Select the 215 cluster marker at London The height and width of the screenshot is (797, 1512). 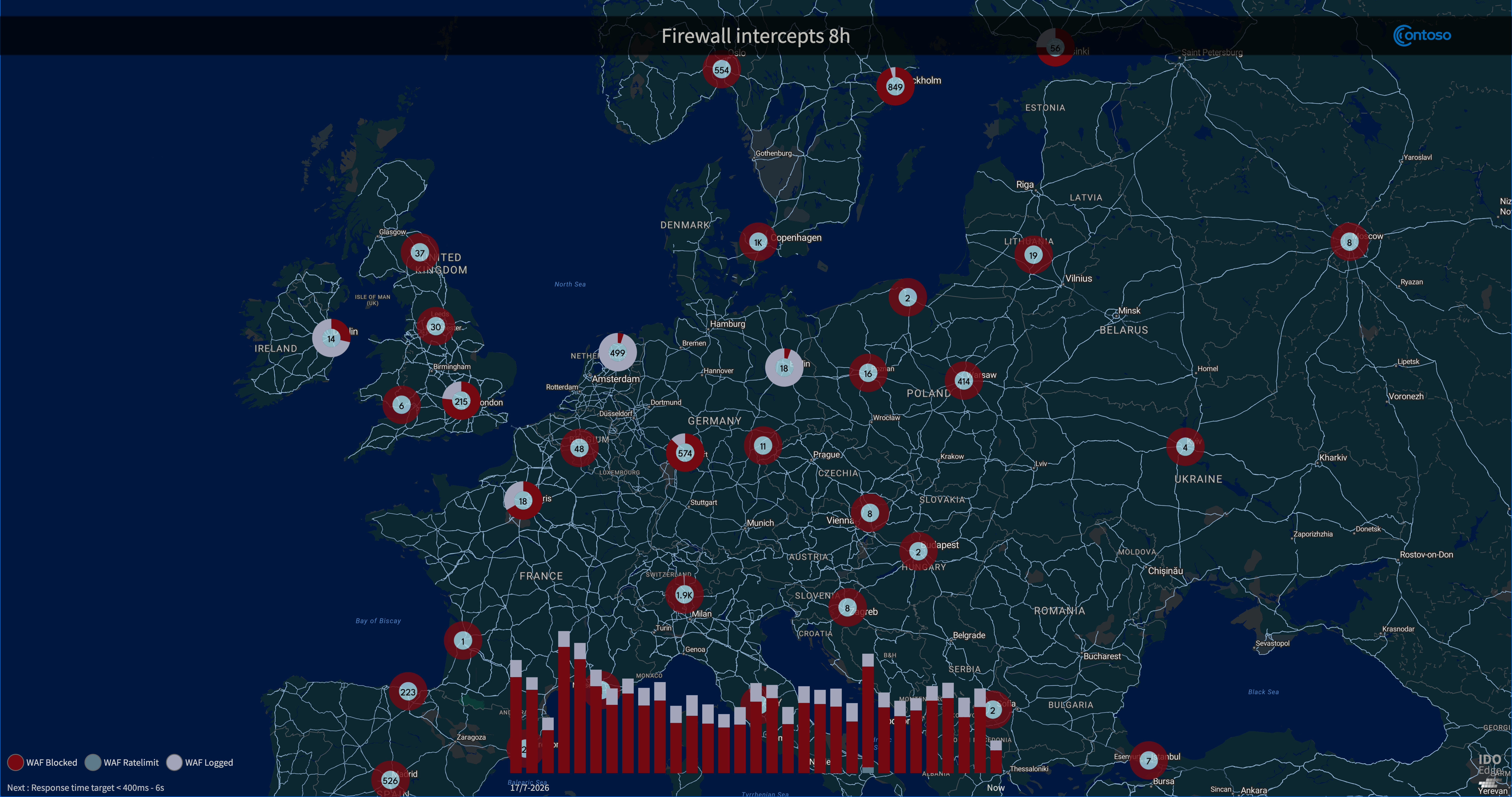[x=461, y=401]
